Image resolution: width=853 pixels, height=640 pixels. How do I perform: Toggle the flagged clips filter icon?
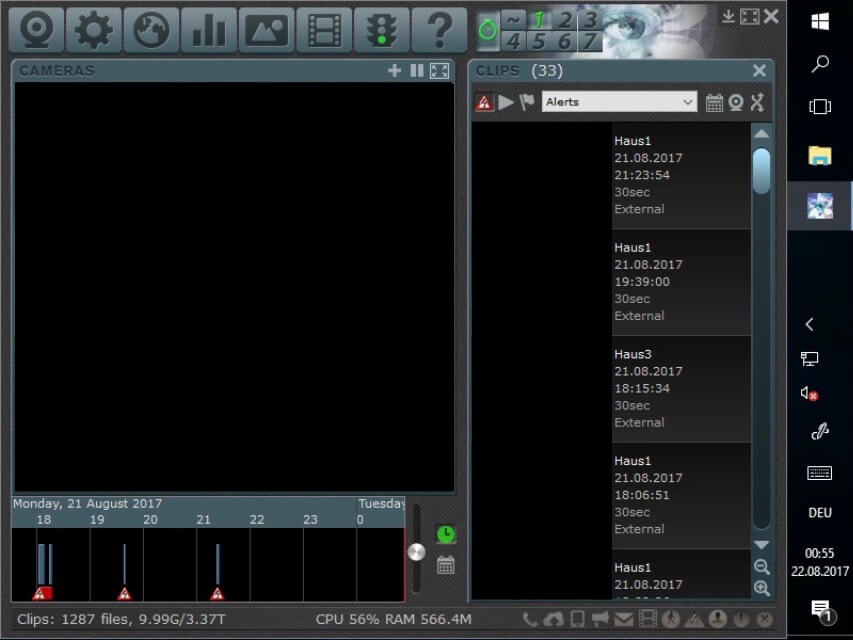(x=527, y=102)
